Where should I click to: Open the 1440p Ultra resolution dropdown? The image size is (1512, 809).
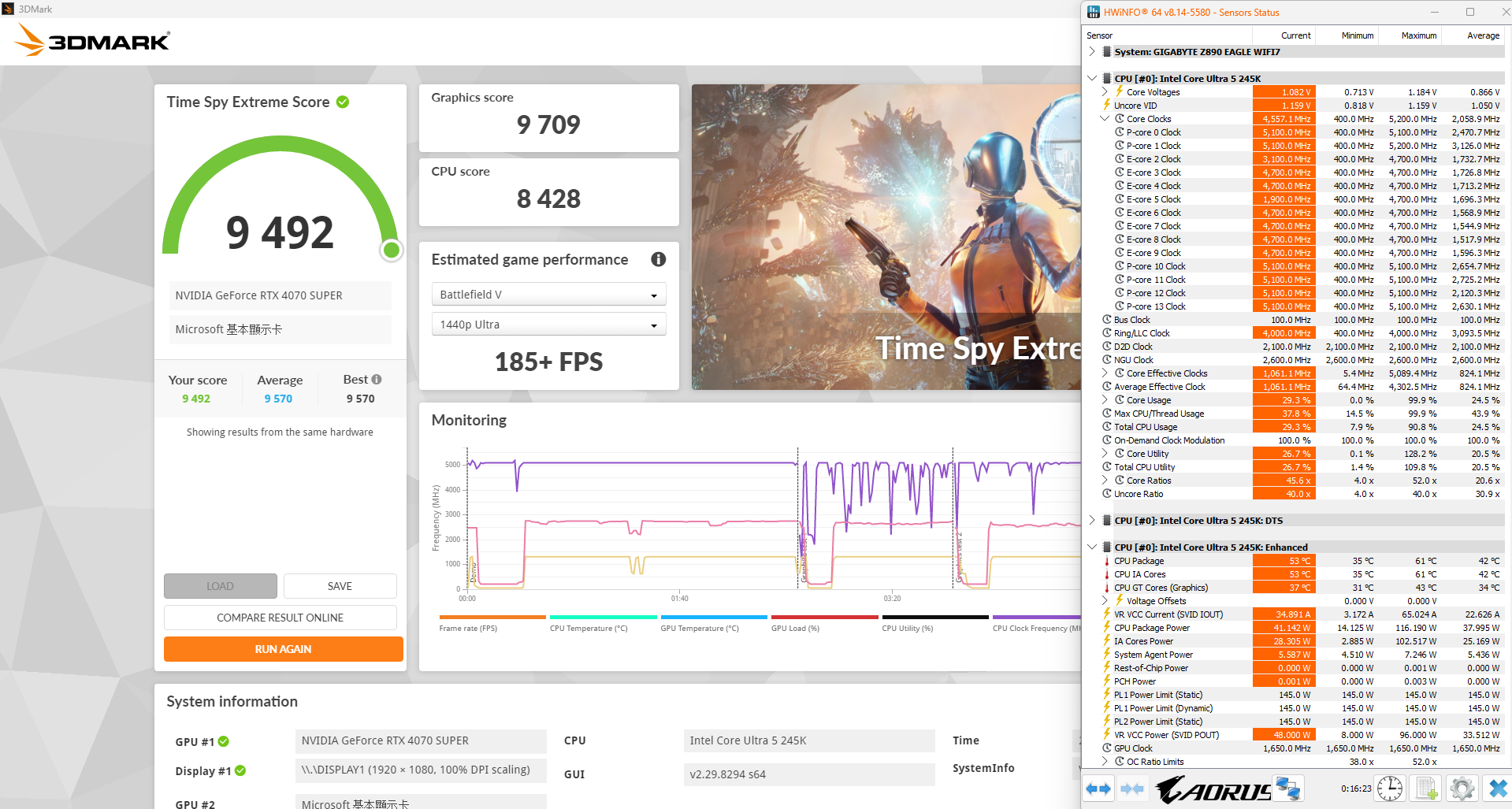548,325
